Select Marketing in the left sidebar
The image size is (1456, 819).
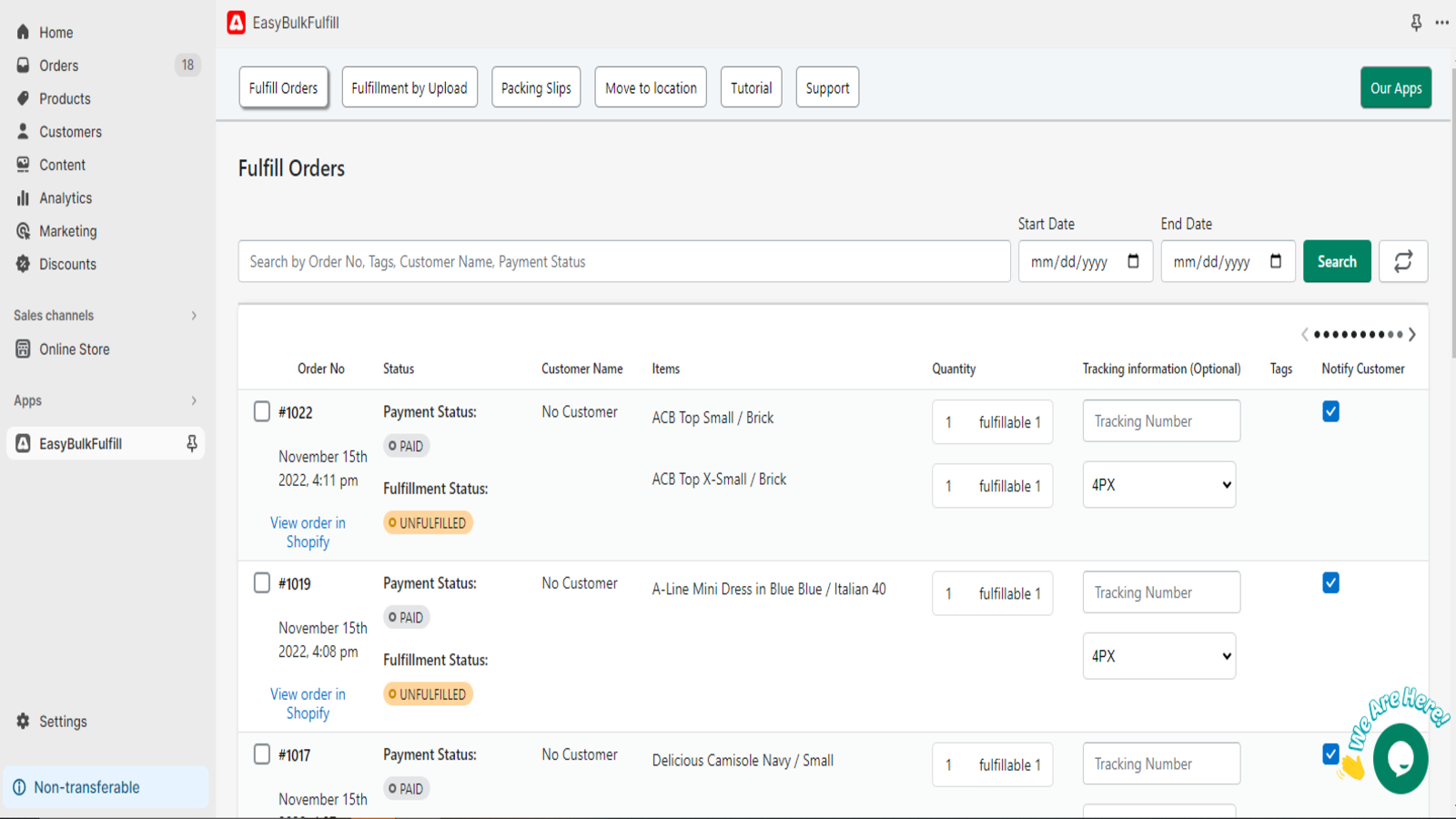click(66, 231)
